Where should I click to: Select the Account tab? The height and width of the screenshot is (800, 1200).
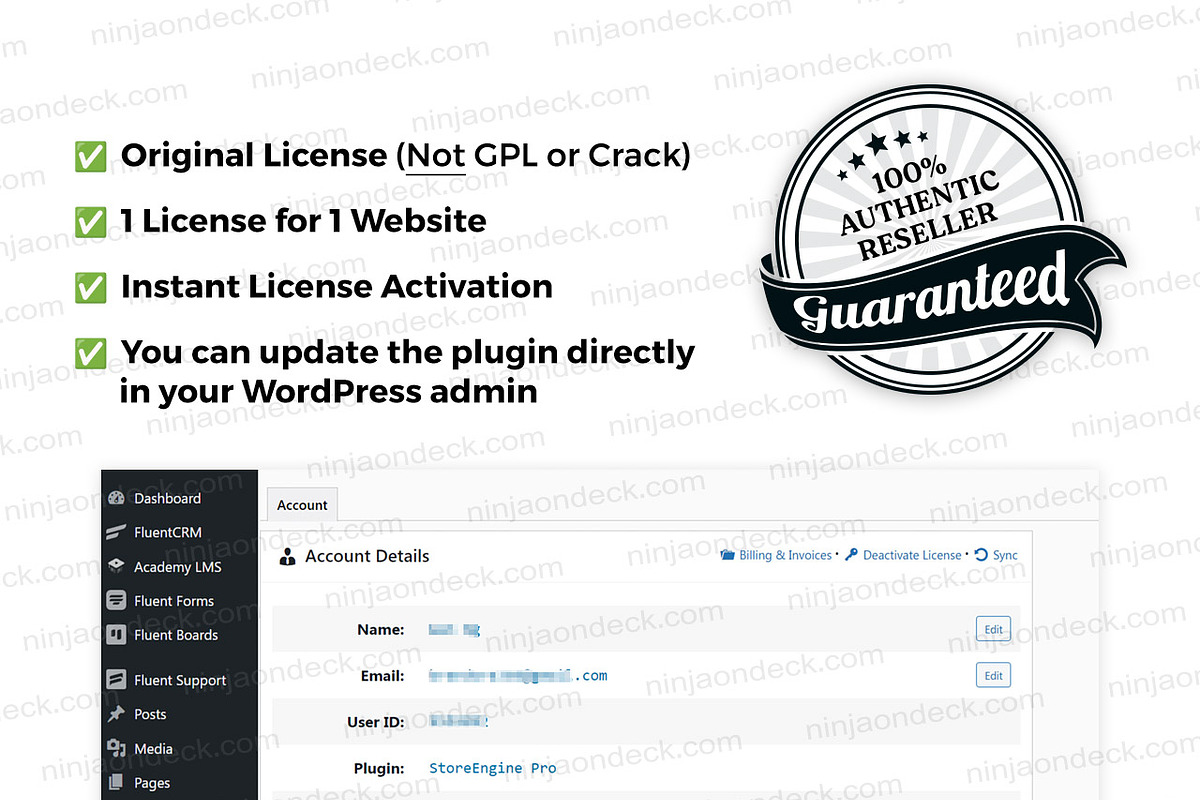click(302, 505)
